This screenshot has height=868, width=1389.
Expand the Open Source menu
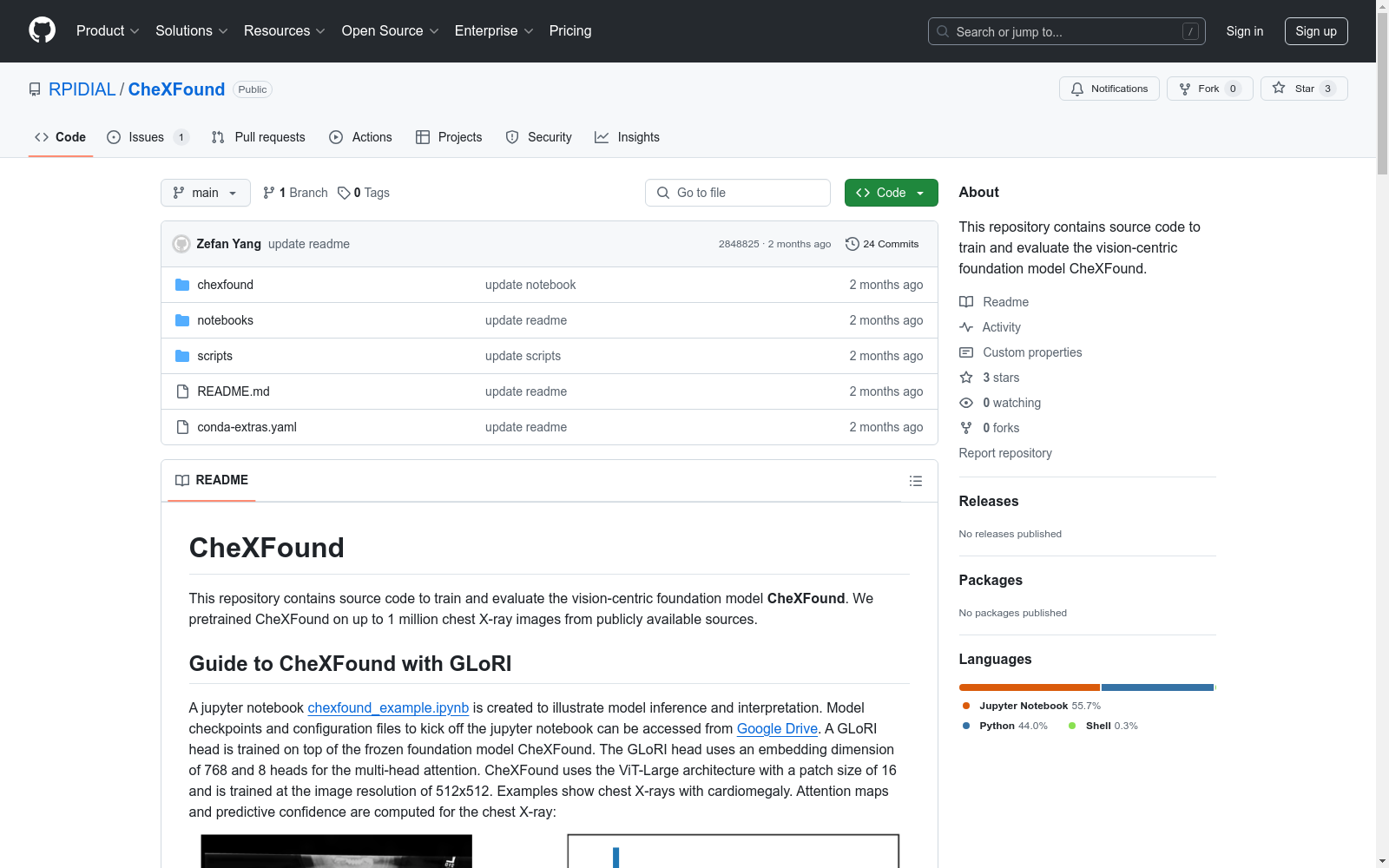[x=391, y=30]
